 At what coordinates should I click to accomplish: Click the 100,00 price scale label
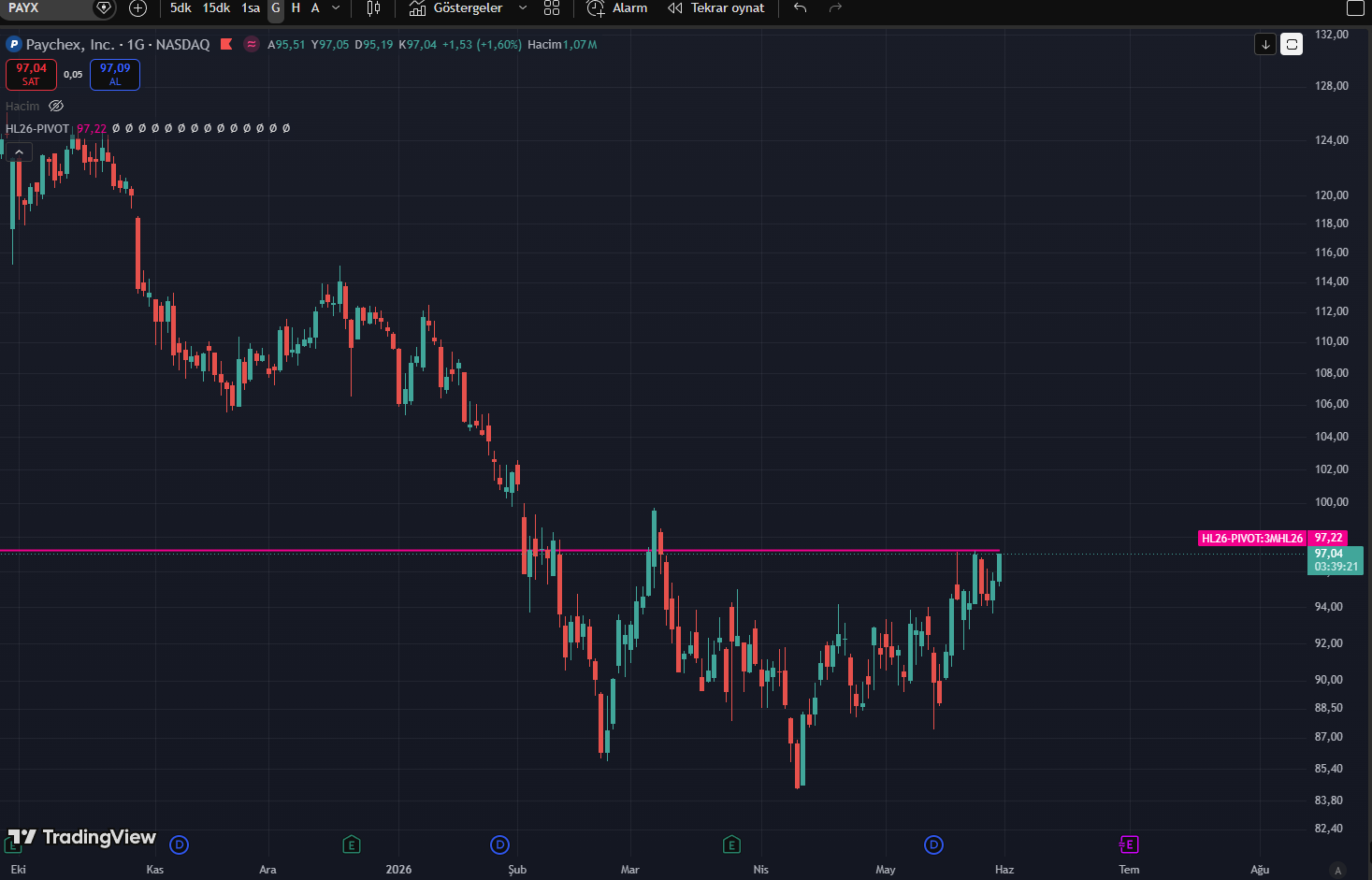coord(1331,502)
